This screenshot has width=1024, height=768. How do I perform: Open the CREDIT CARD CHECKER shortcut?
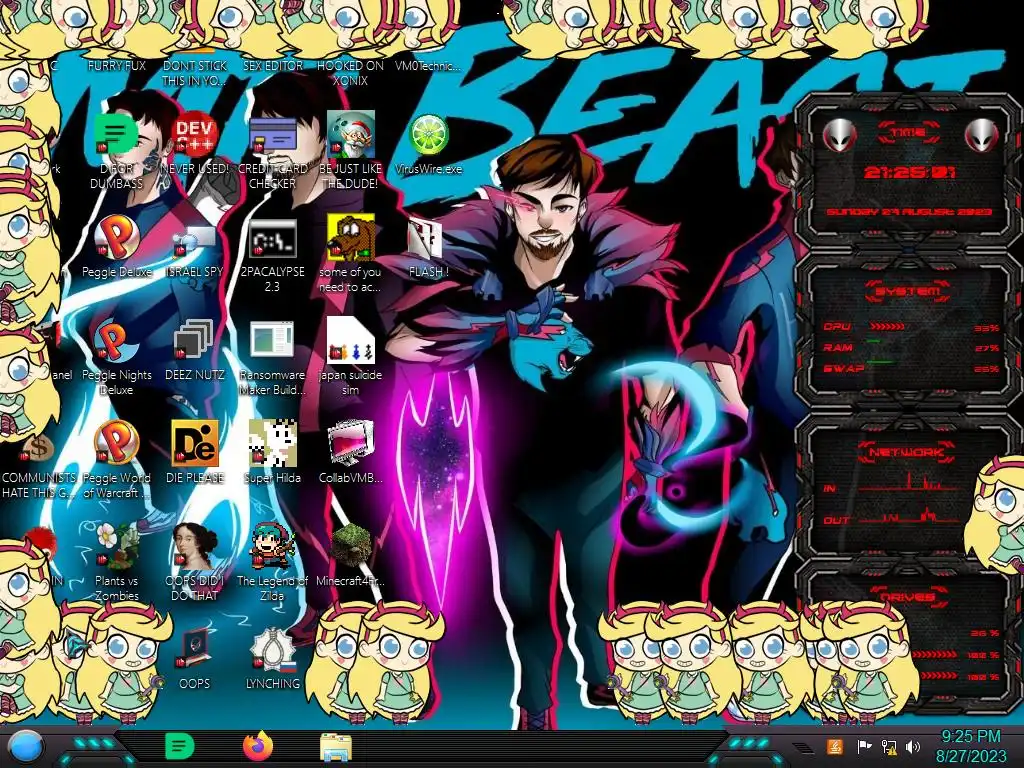click(x=272, y=135)
